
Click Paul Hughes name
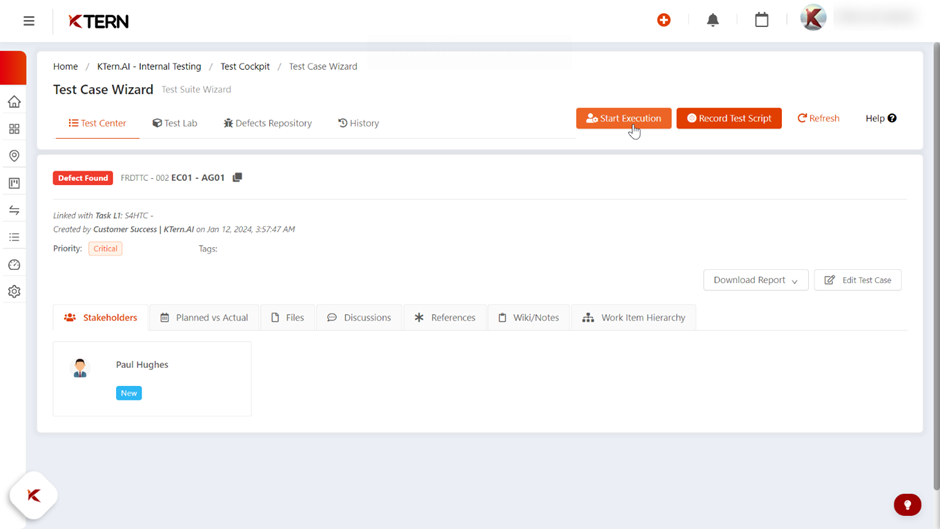[x=142, y=365]
